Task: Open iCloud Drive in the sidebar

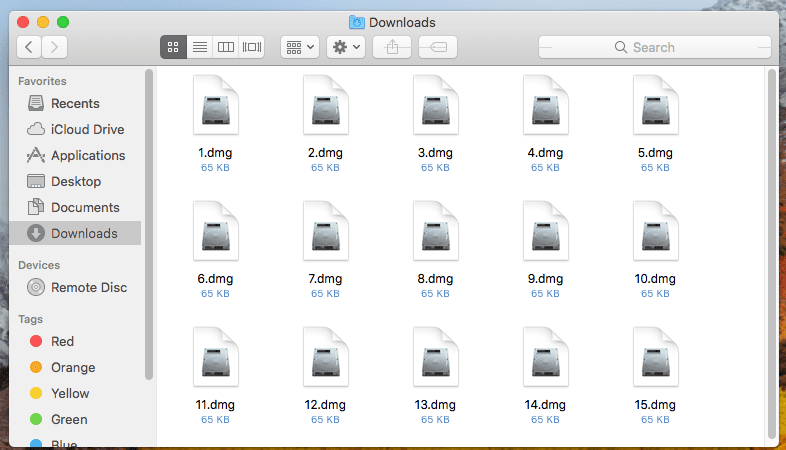Action: tap(75, 129)
